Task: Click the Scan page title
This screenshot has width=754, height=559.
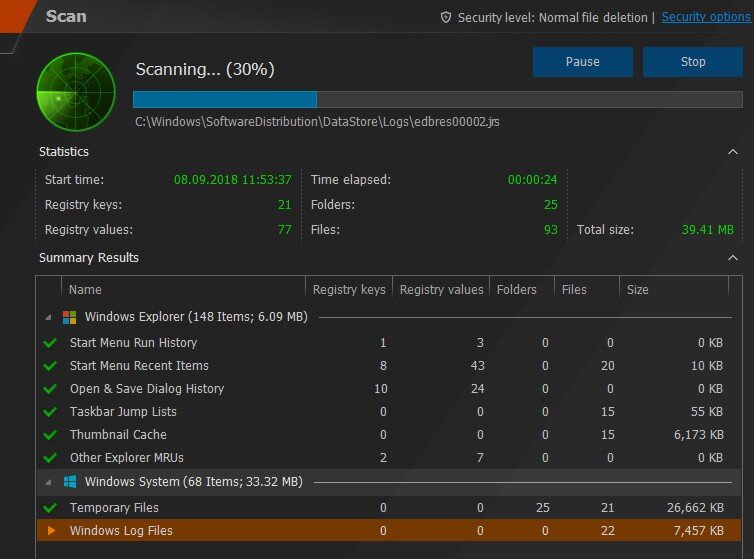Action: click(66, 16)
